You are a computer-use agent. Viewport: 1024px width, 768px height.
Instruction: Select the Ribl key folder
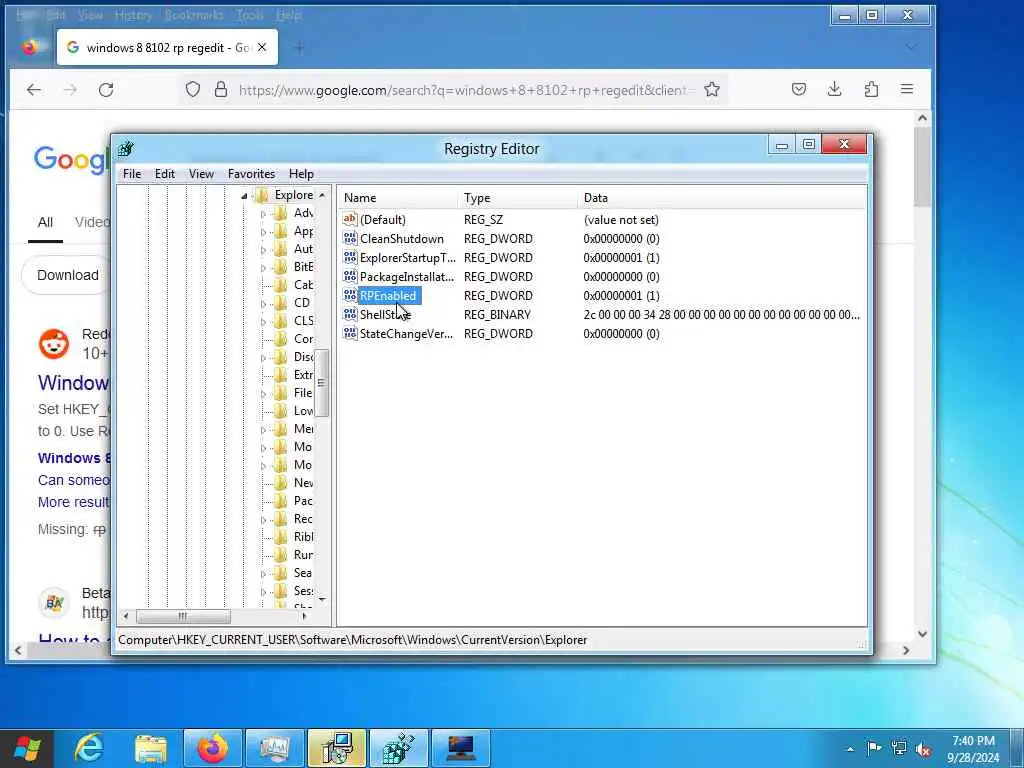tap(293, 537)
